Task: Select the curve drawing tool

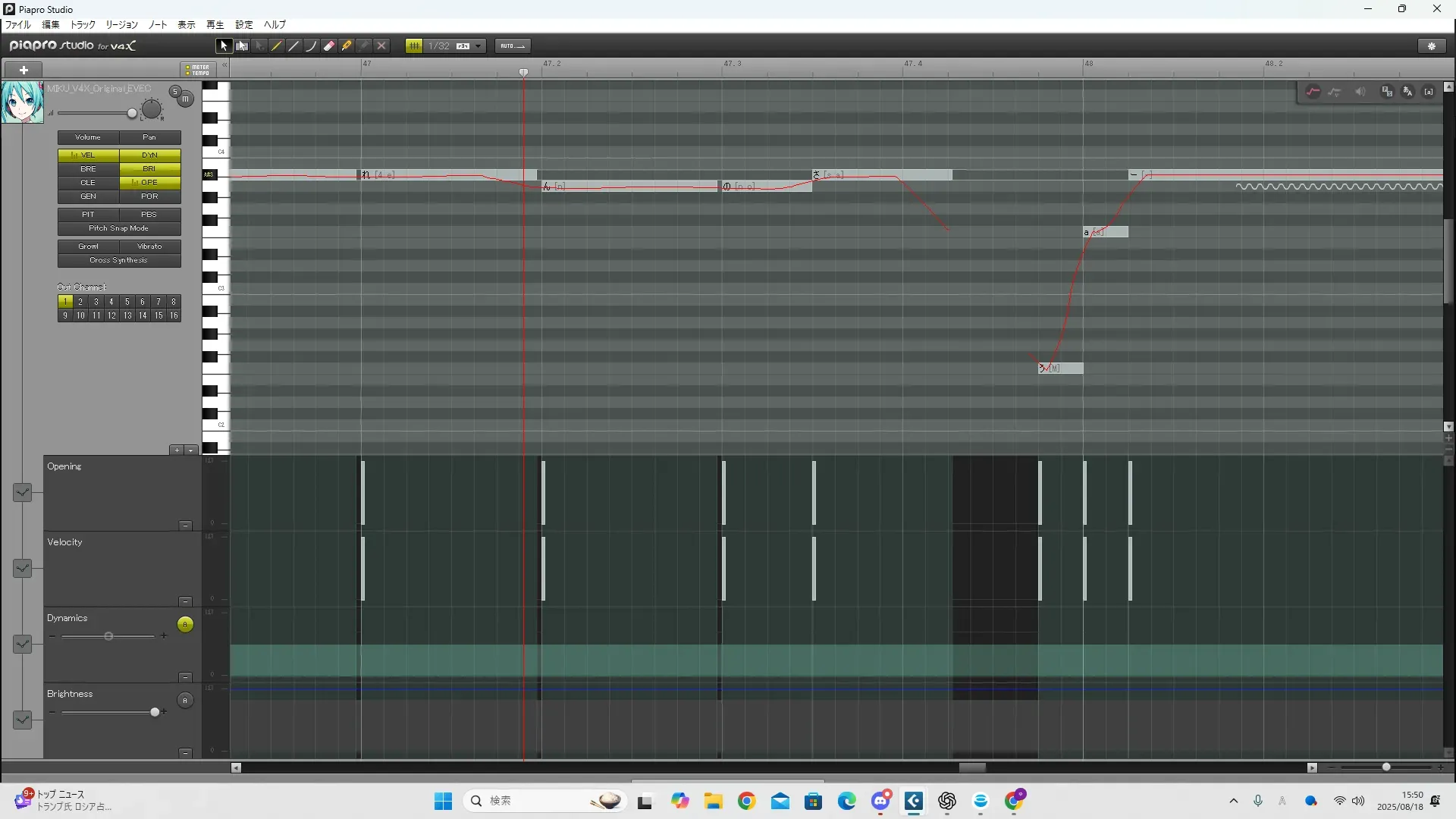Action: pyautogui.click(x=311, y=46)
